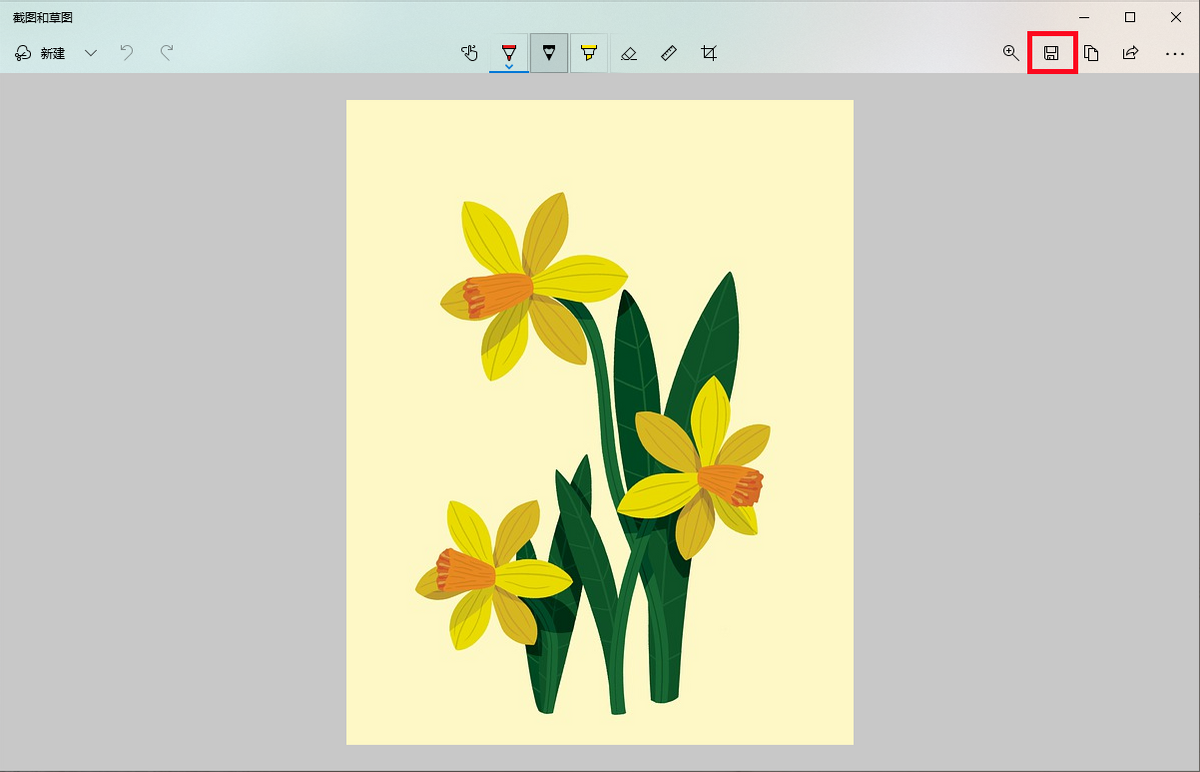Copy the image to the clipboard

click(1091, 53)
